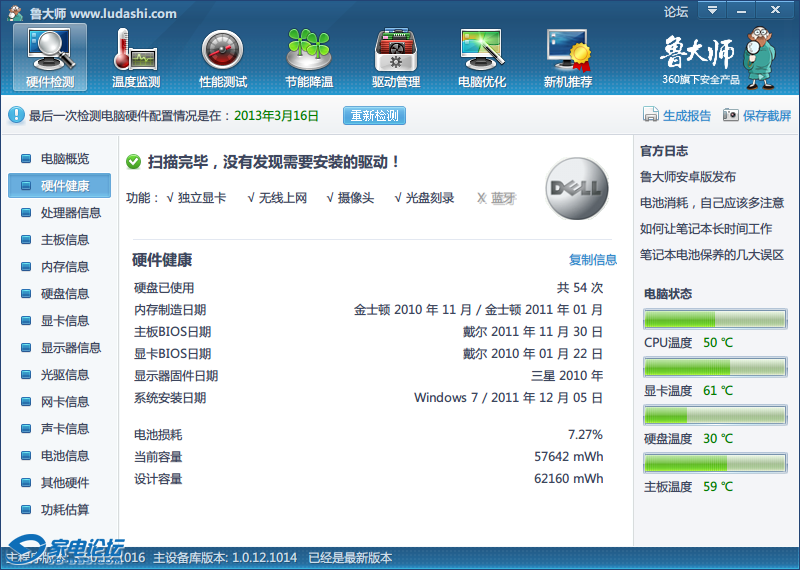Open the 鲁大师安卓版发布 news link
This screenshot has width=800, height=570.
pyautogui.click(x=687, y=177)
